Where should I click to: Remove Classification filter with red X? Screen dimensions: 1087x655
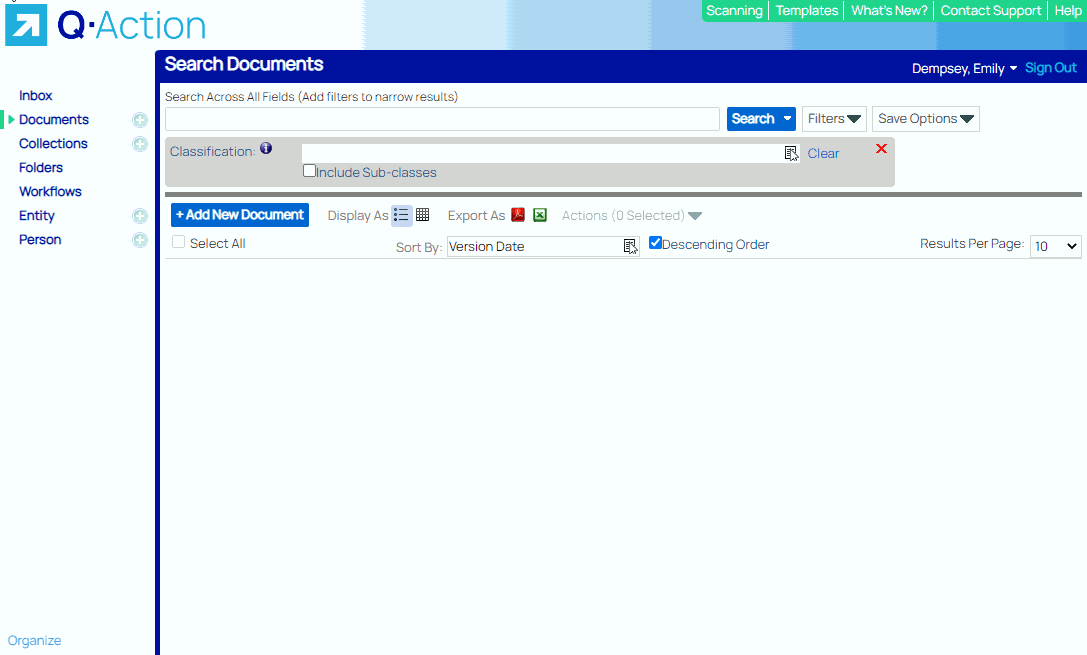[x=881, y=149]
